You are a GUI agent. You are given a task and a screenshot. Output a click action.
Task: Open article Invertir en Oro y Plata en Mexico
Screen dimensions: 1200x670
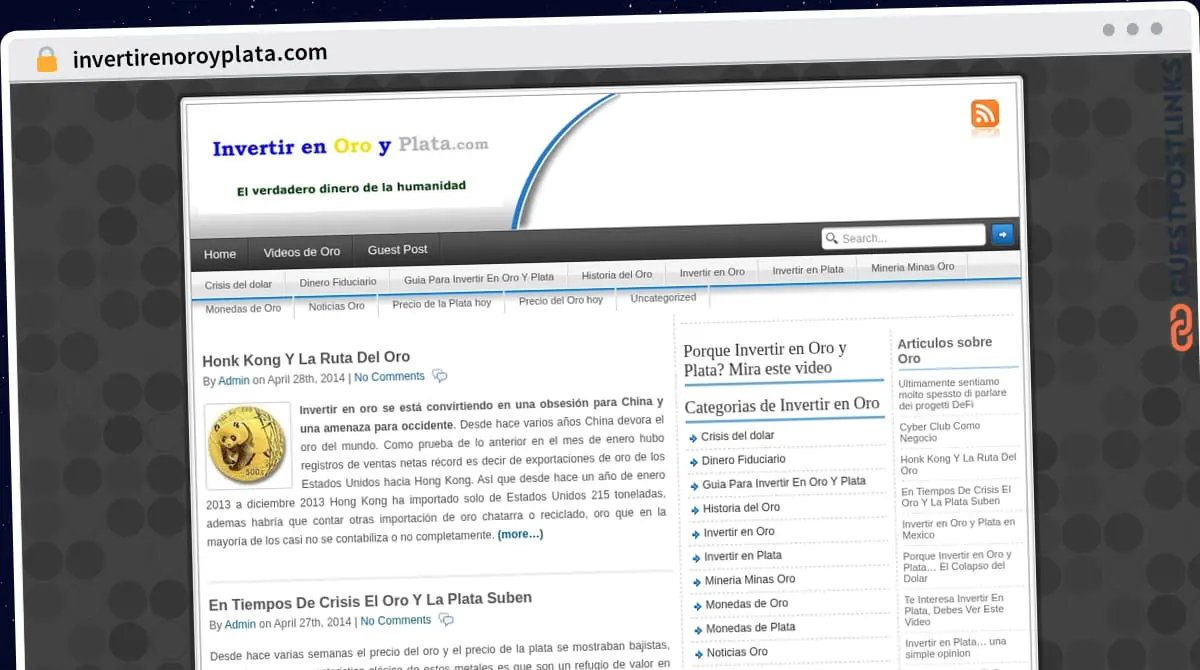tap(959, 528)
